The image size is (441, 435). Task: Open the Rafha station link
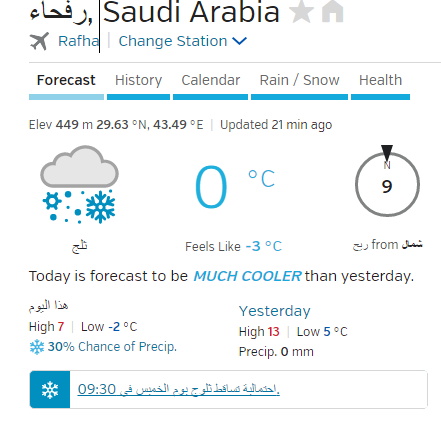click(x=79, y=41)
